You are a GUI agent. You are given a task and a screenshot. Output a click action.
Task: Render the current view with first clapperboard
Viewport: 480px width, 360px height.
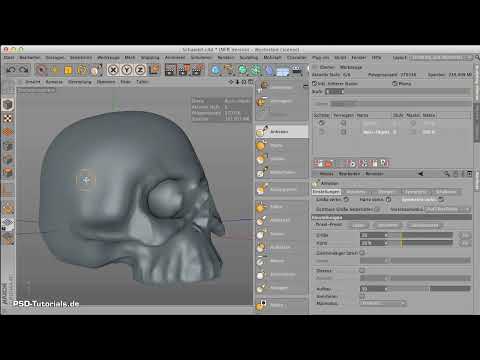click(x=170, y=70)
